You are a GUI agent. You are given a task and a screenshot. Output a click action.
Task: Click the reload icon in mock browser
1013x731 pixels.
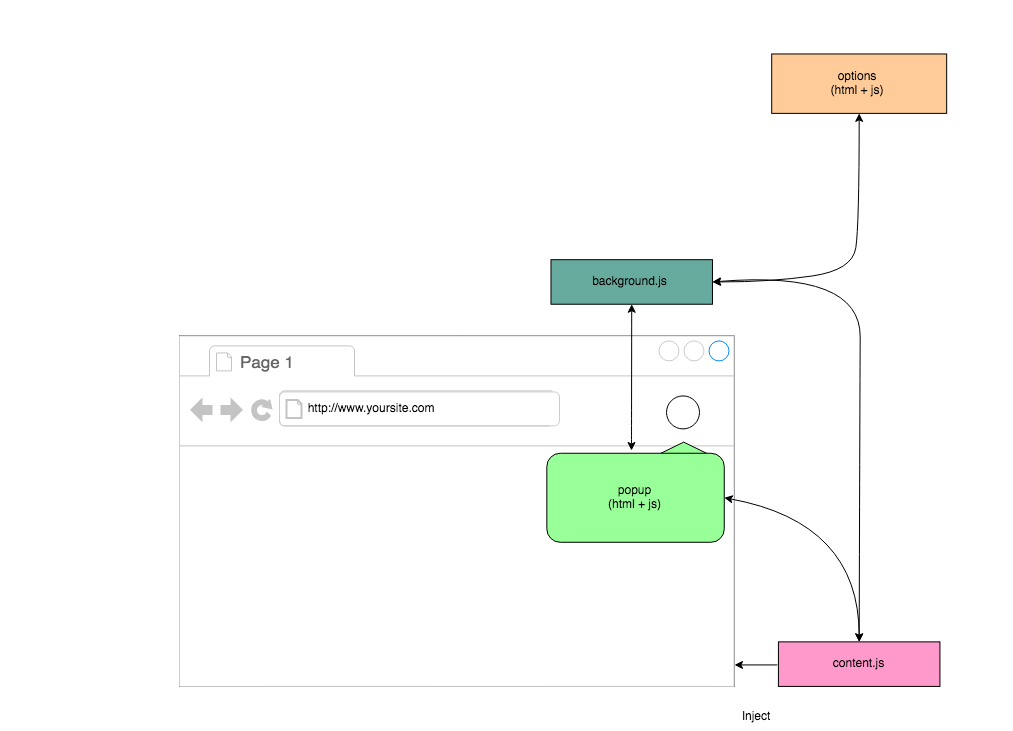click(x=262, y=410)
